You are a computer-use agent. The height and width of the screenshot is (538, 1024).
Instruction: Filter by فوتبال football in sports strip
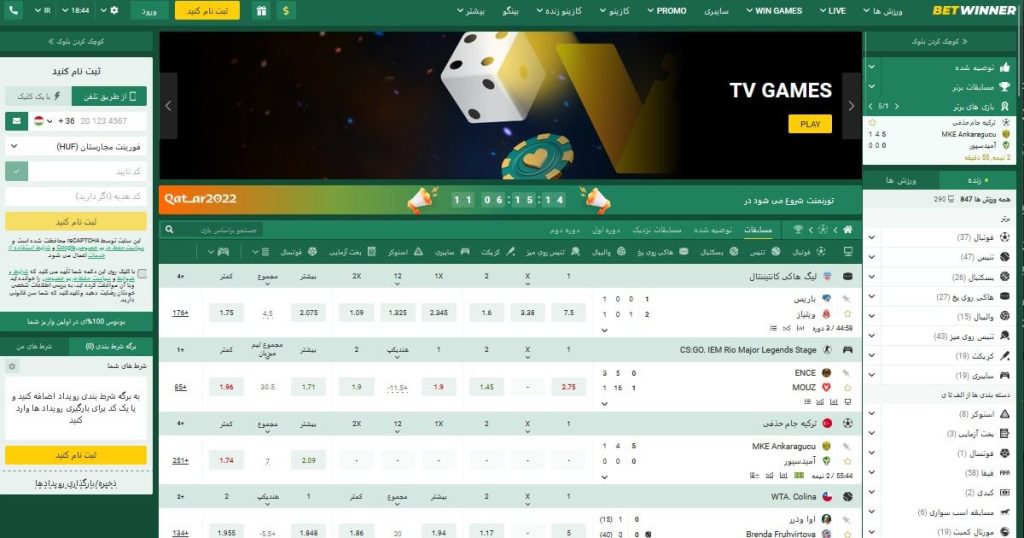[808, 251]
